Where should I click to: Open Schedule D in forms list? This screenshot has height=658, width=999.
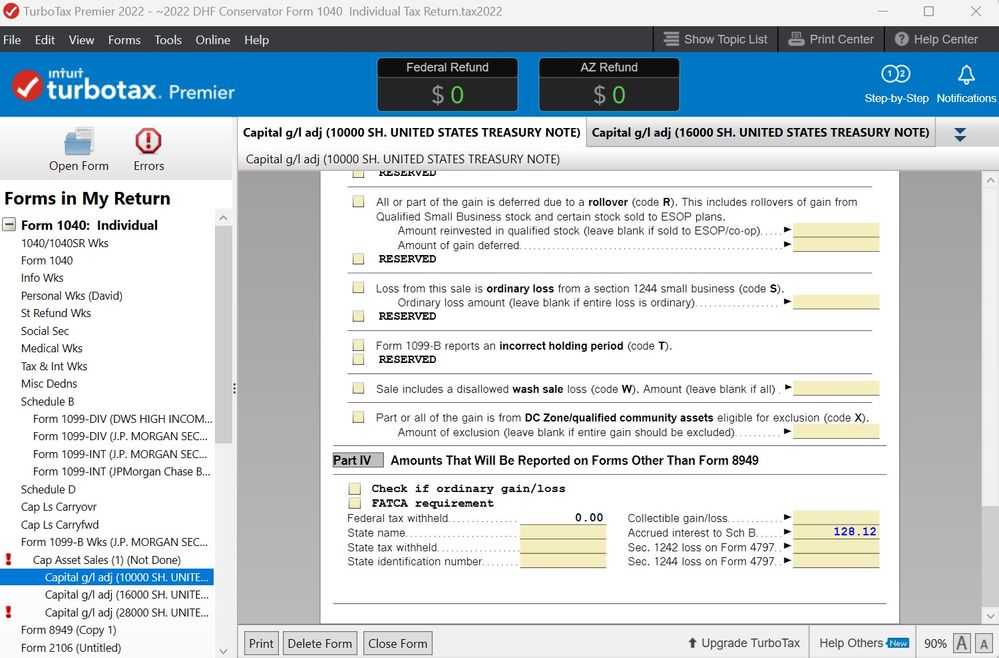point(48,489)
